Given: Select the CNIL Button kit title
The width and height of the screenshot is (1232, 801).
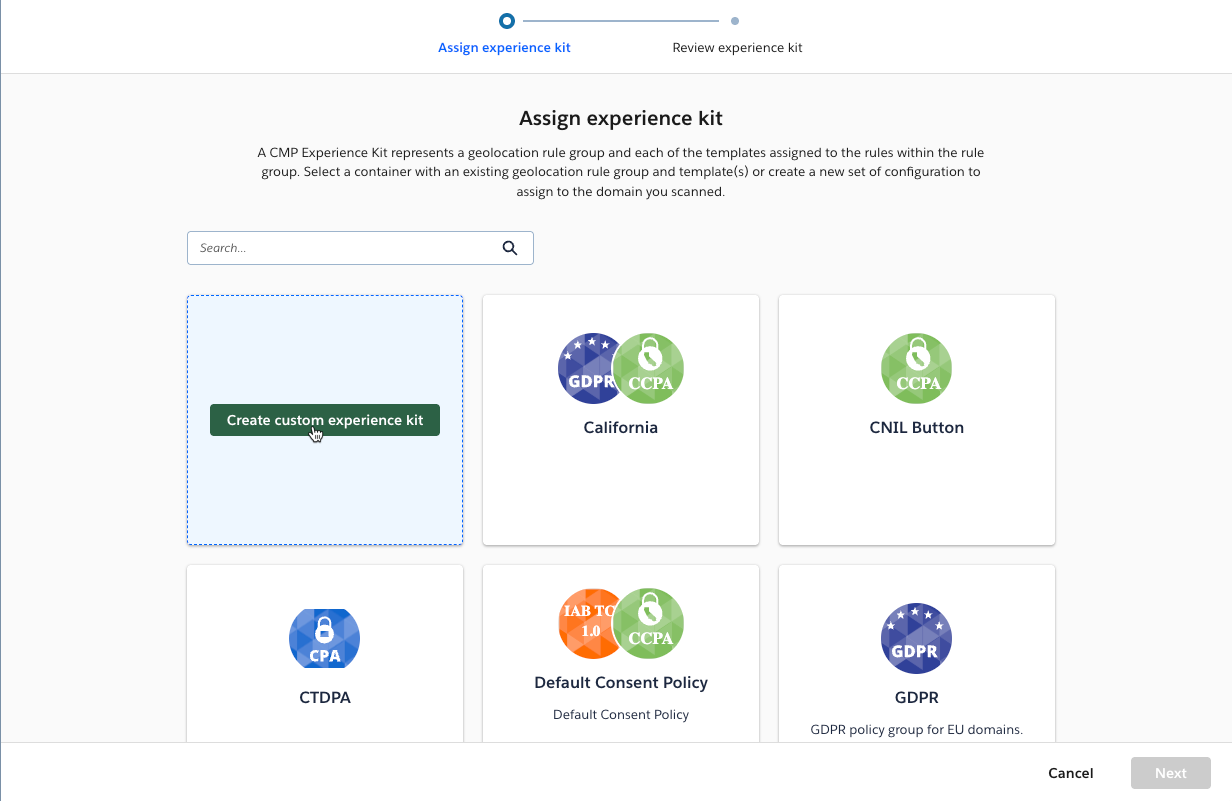Looking at the screenshot, I should [x=917, y=427].
